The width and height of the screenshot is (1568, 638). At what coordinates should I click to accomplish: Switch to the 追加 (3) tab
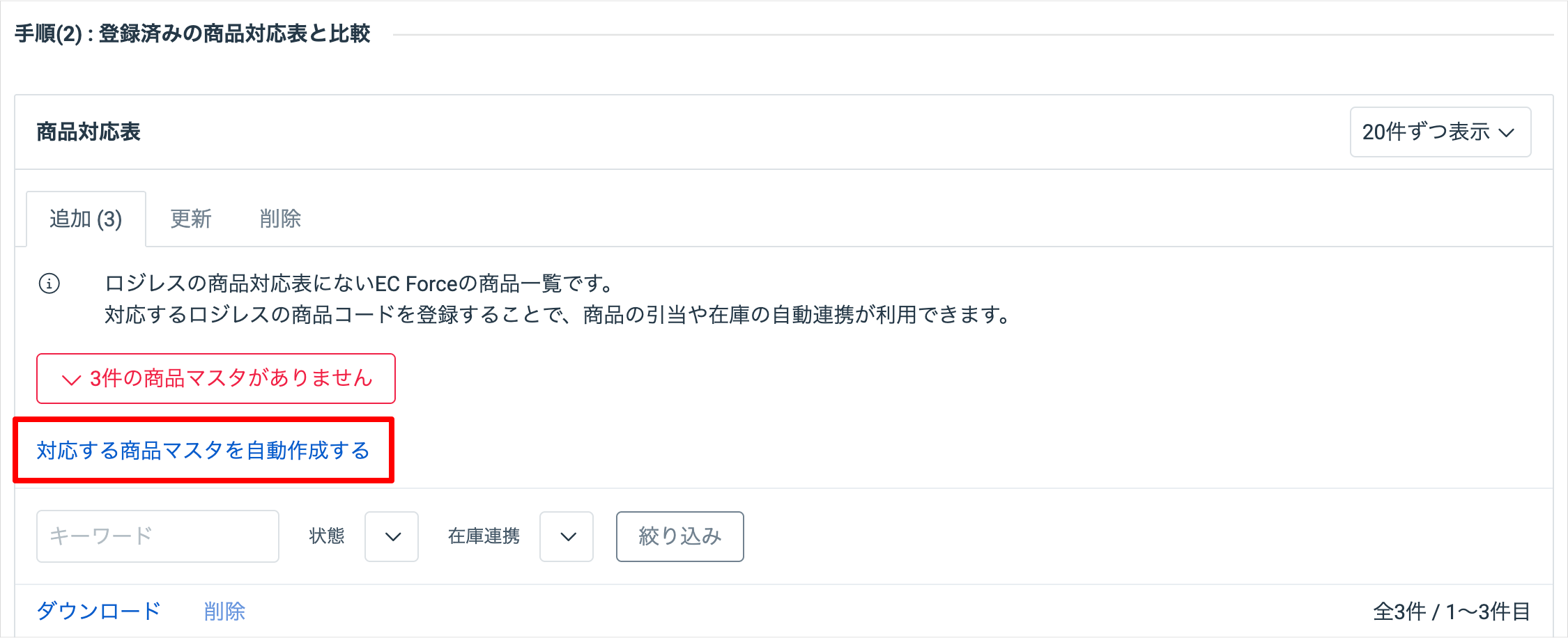[86, 219]
